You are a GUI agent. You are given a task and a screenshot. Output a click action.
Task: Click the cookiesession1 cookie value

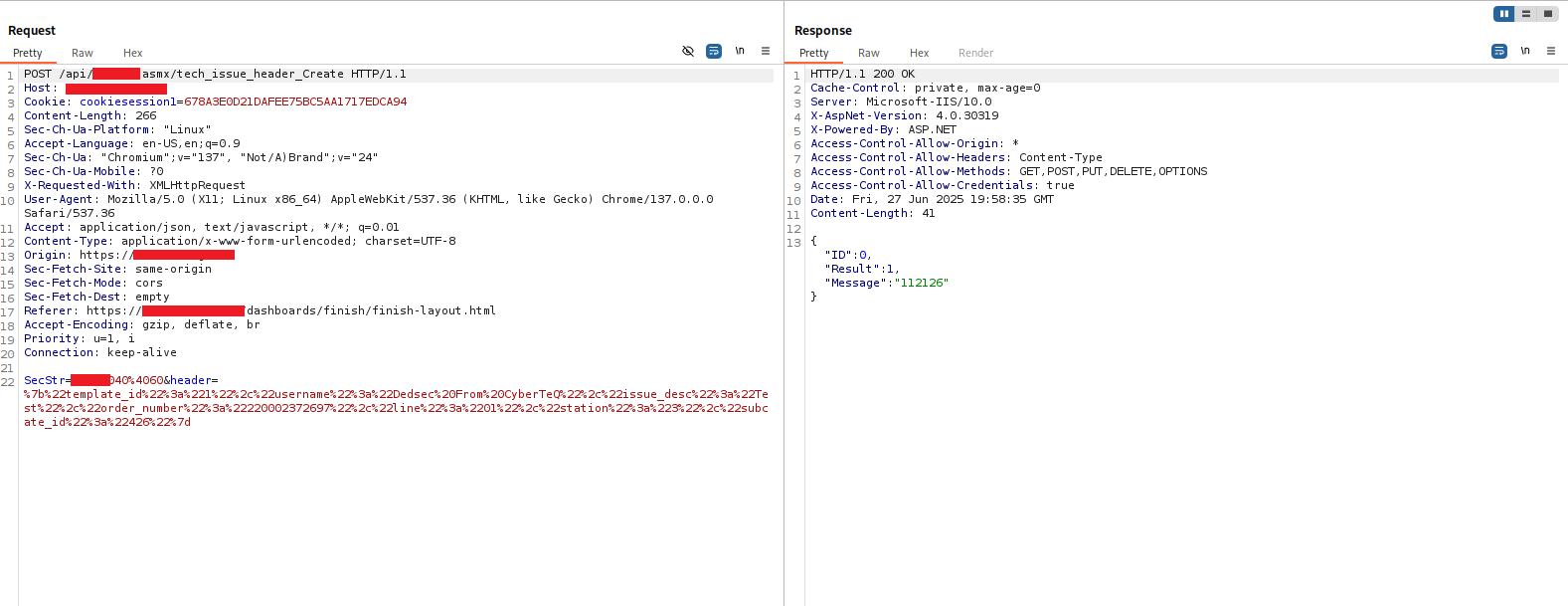tap(295, 101)
